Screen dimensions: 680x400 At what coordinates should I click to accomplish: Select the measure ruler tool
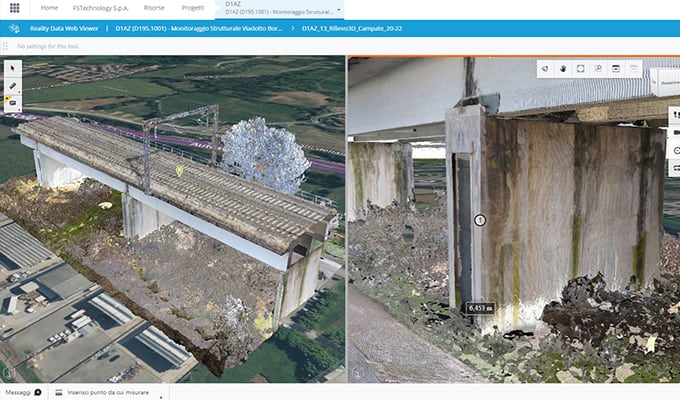12,85
